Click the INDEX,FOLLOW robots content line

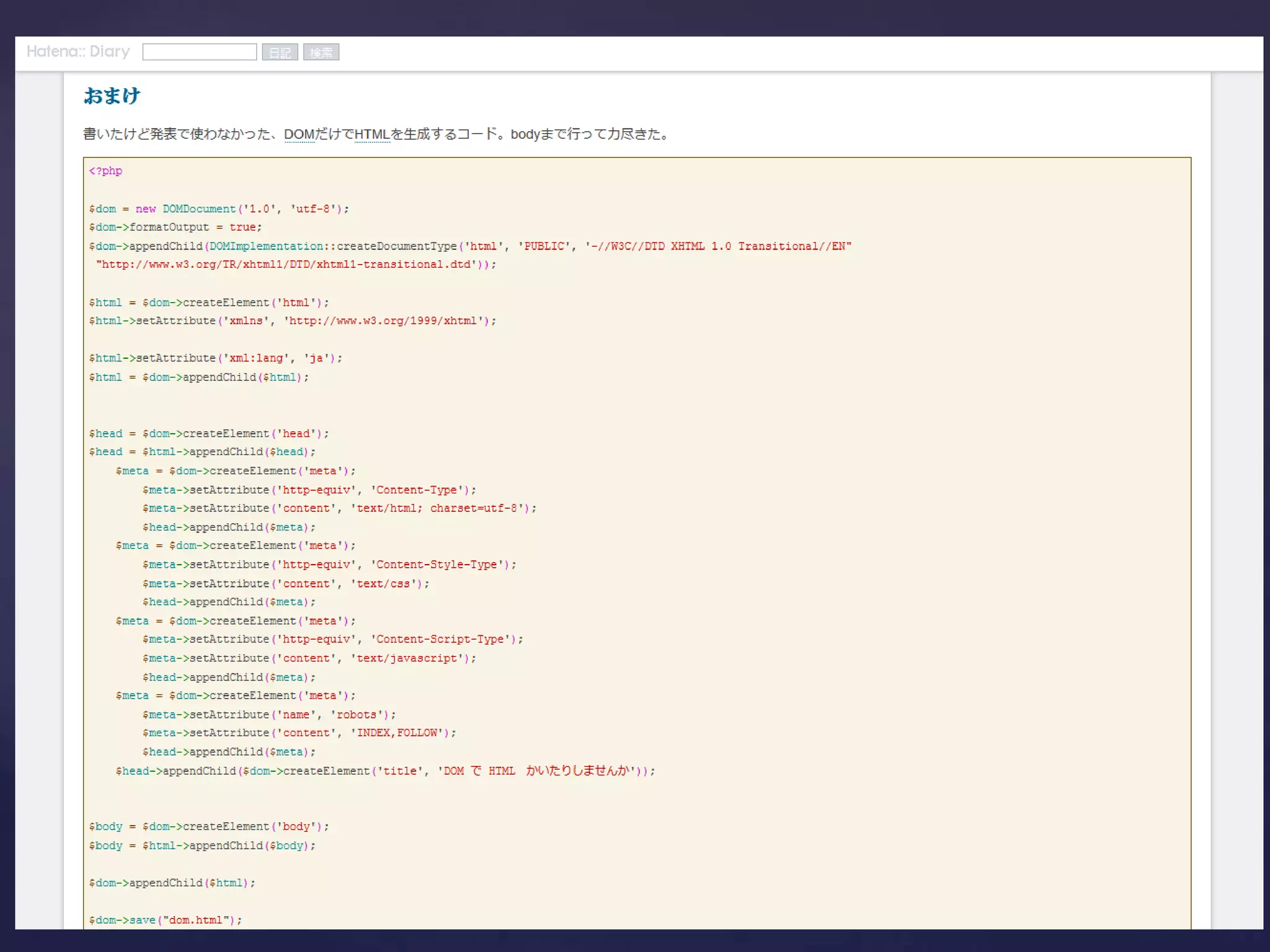pyautogui.click(x=299, y=733)
